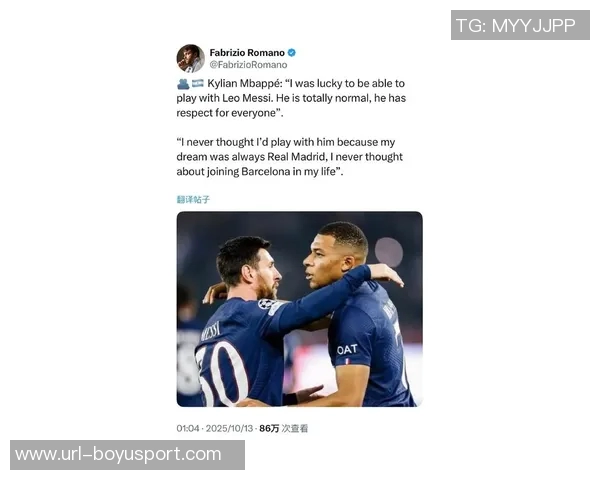Open the Messi and Mbappé photo
This screenshot has width=600, height=480.
tap(299, 309)
